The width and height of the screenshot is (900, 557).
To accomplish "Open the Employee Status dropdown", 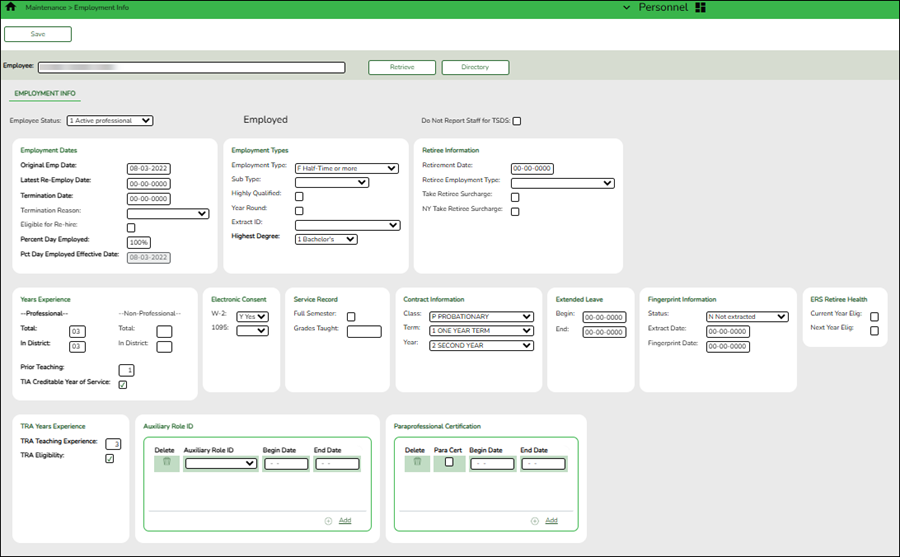I will tap(110, 121).
